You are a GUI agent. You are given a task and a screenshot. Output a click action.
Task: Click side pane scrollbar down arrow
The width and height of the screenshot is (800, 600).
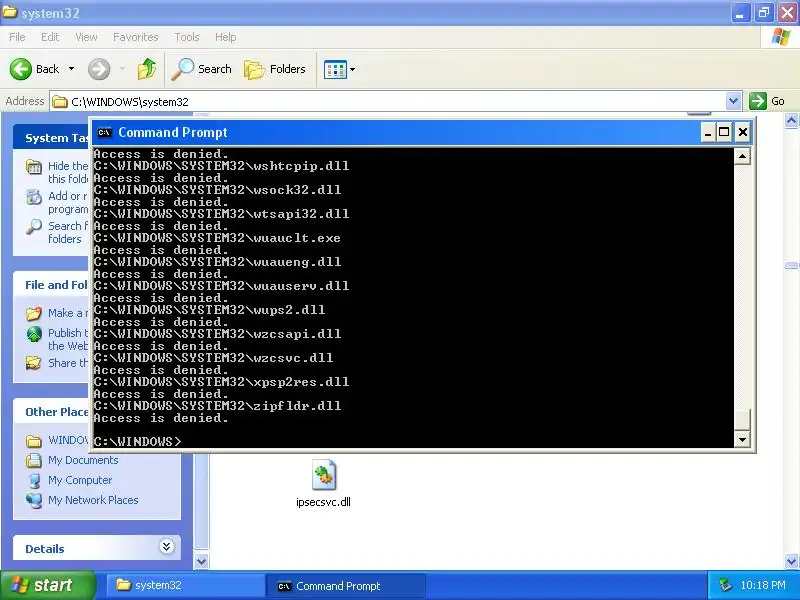coord(202,561)
